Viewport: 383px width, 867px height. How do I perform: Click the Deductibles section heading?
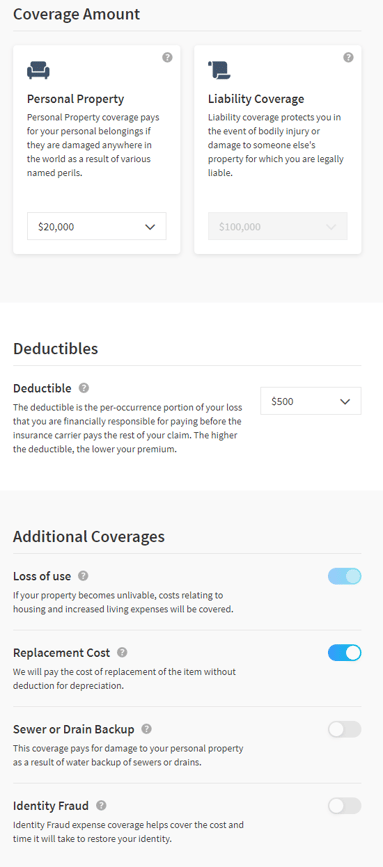[x=55, y=348]
